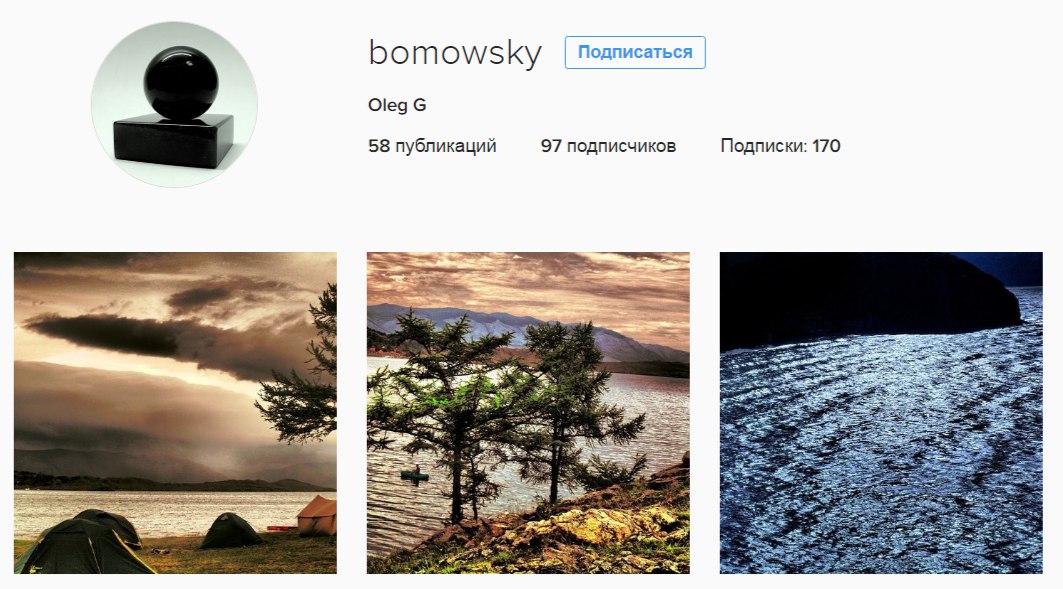Screen dimensions: 1063x589
Task: Select the bomowsky username heading
Action: (455, 53)
